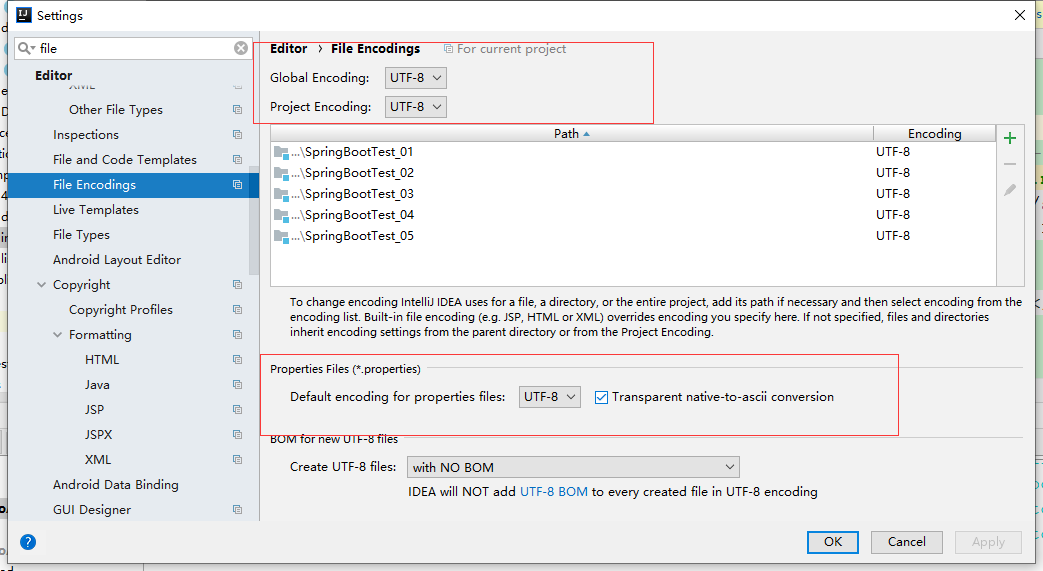
Task: Click the project-level icon beside File Encodings
Action: tap(237, 184)
